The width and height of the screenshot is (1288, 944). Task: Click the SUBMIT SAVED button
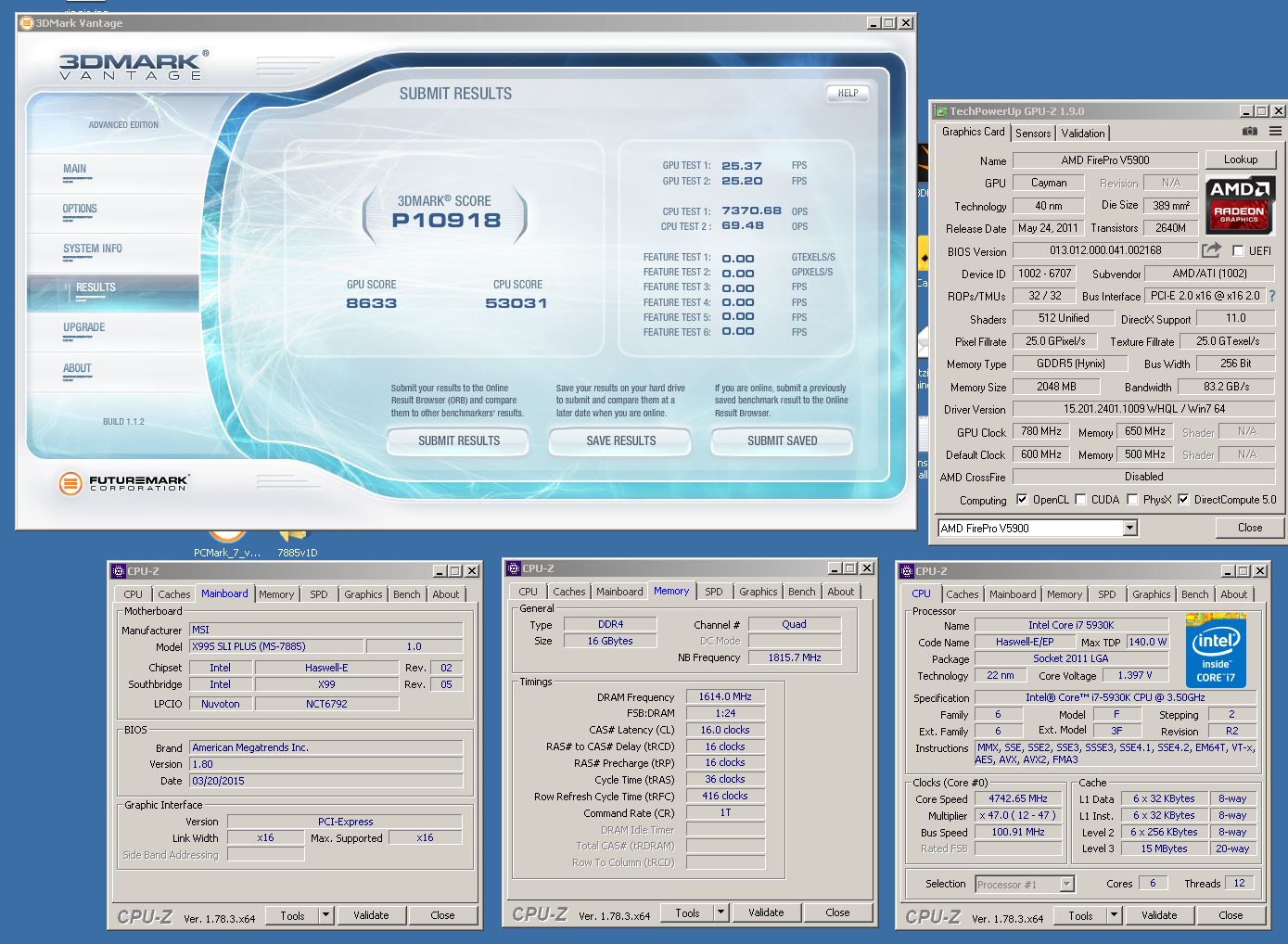click(x=782, y=441)
